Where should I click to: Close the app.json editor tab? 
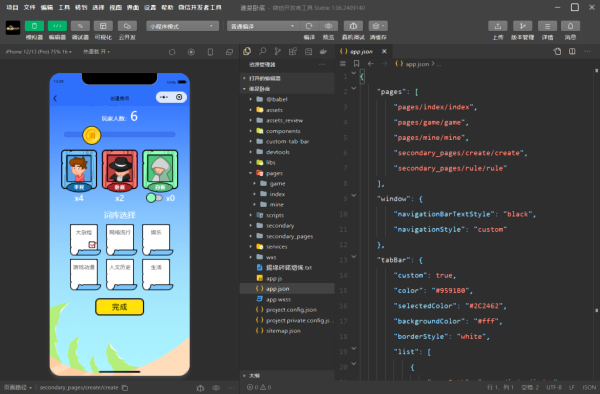tap(384, 51)
